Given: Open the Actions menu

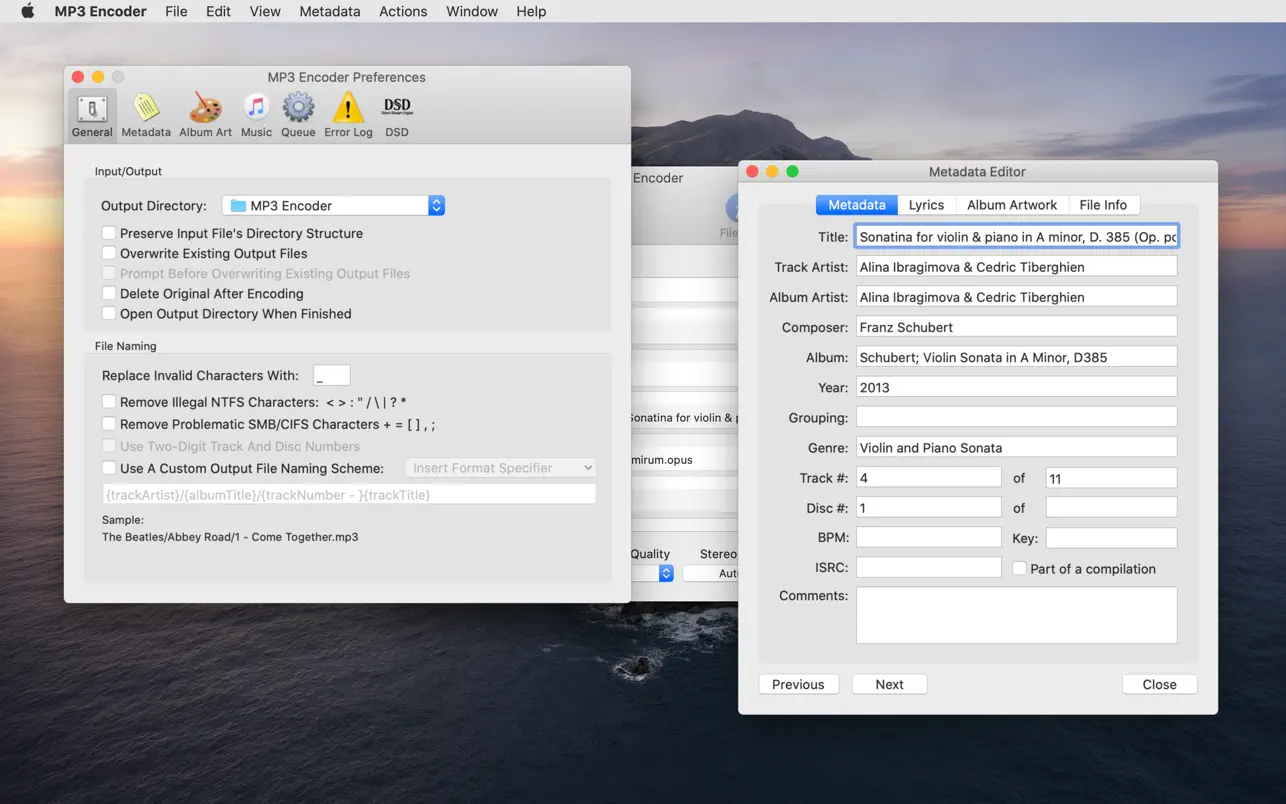Looking at the screenshot, I should pyautogui.click(x=403, y=11).
